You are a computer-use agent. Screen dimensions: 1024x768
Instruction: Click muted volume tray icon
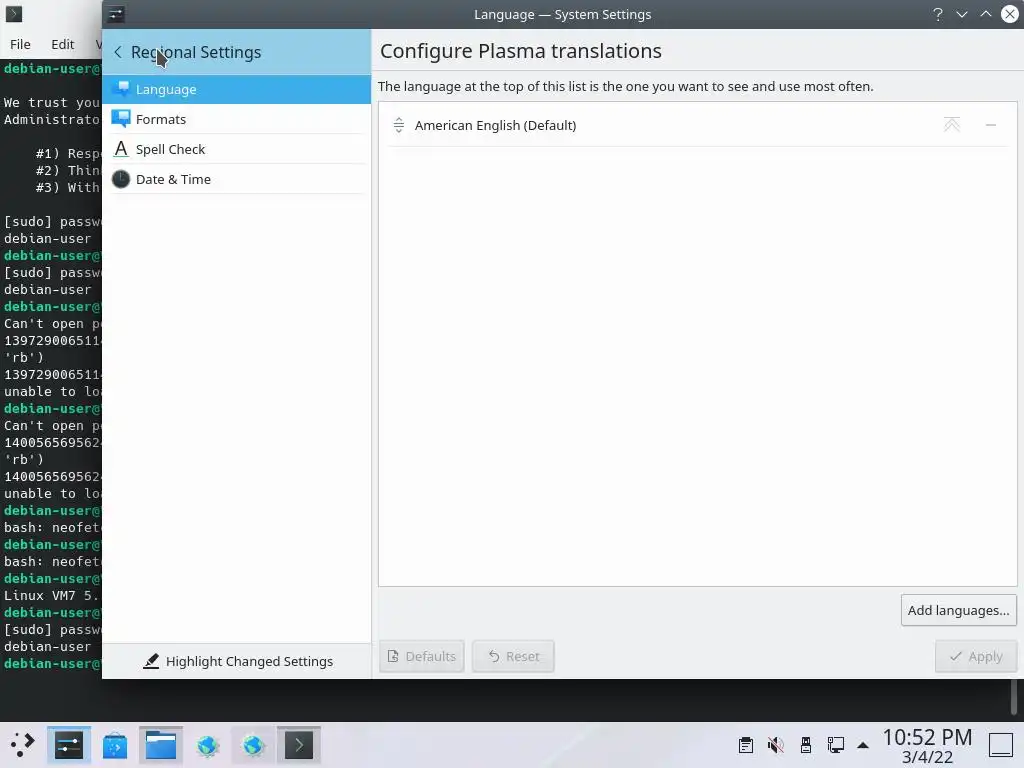[x=776, y=745]
